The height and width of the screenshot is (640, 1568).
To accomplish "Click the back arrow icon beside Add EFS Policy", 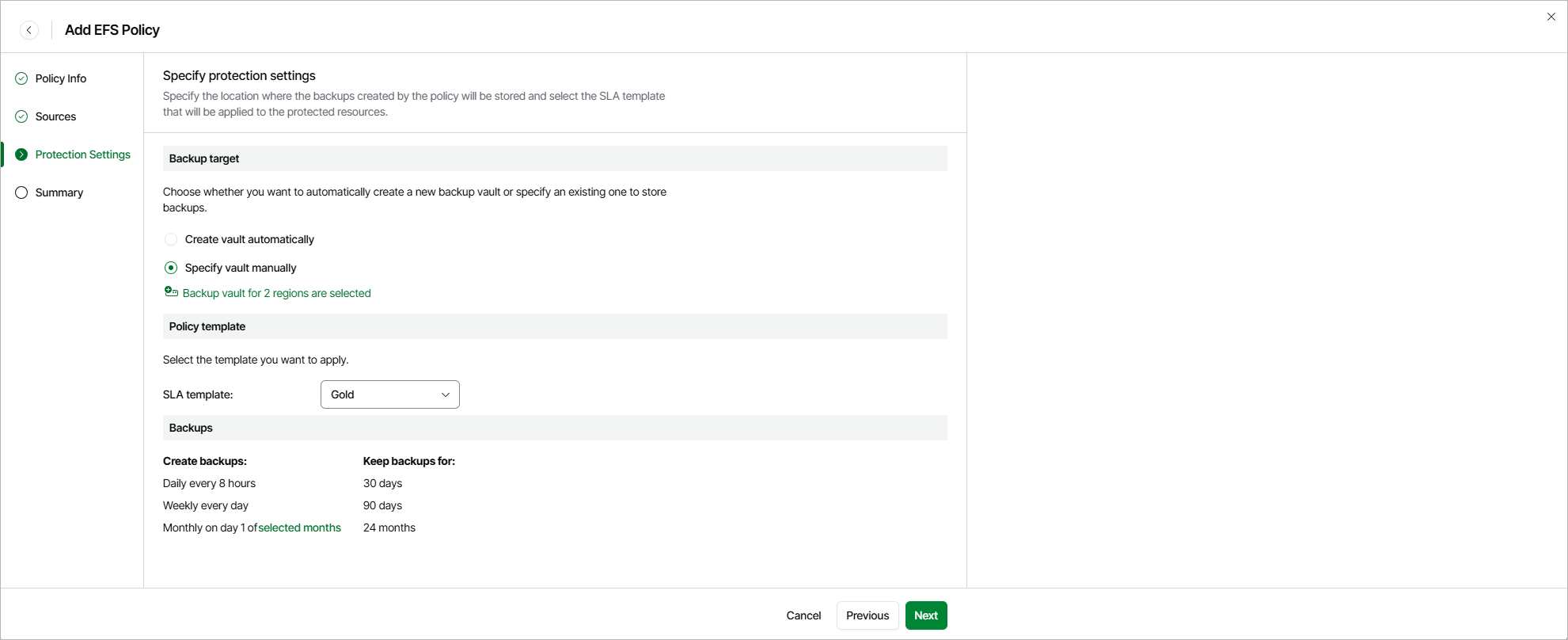I will point(29,30).
